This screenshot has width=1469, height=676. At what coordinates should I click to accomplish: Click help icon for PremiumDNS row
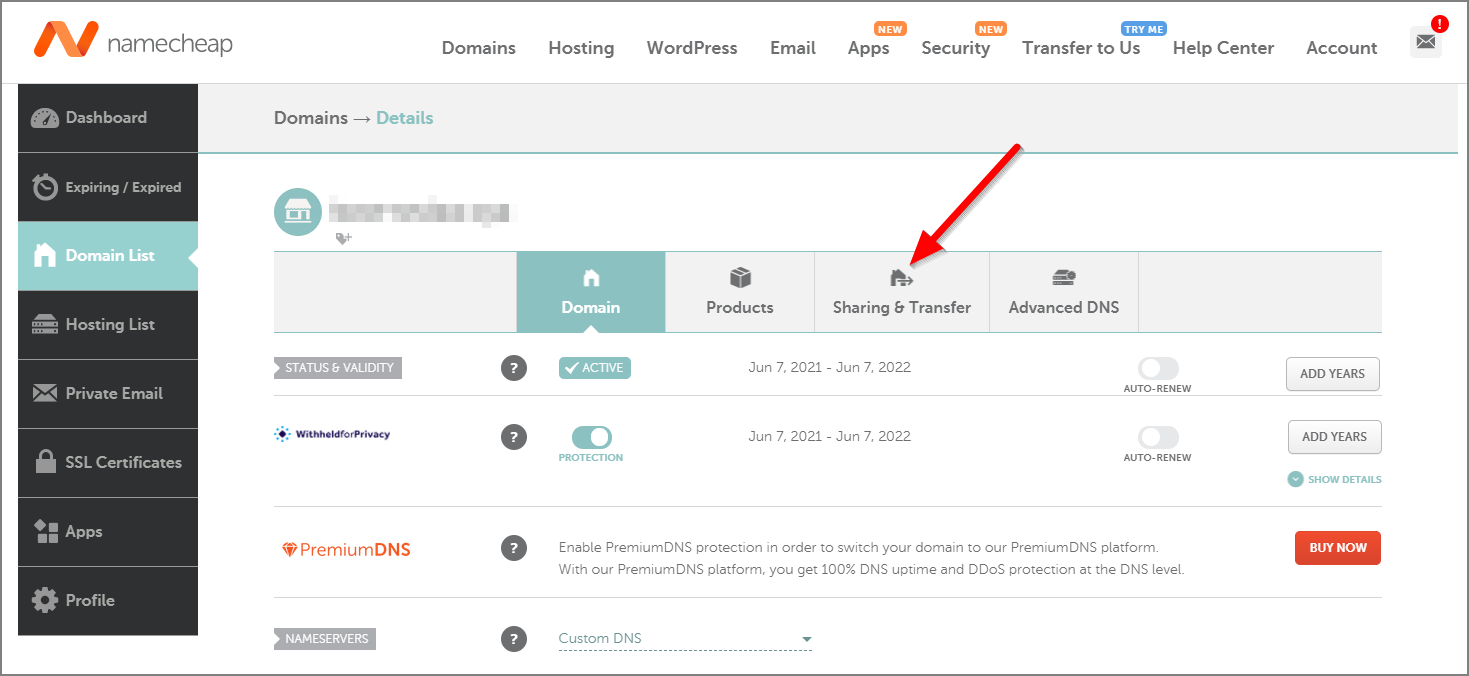[513, 548]
